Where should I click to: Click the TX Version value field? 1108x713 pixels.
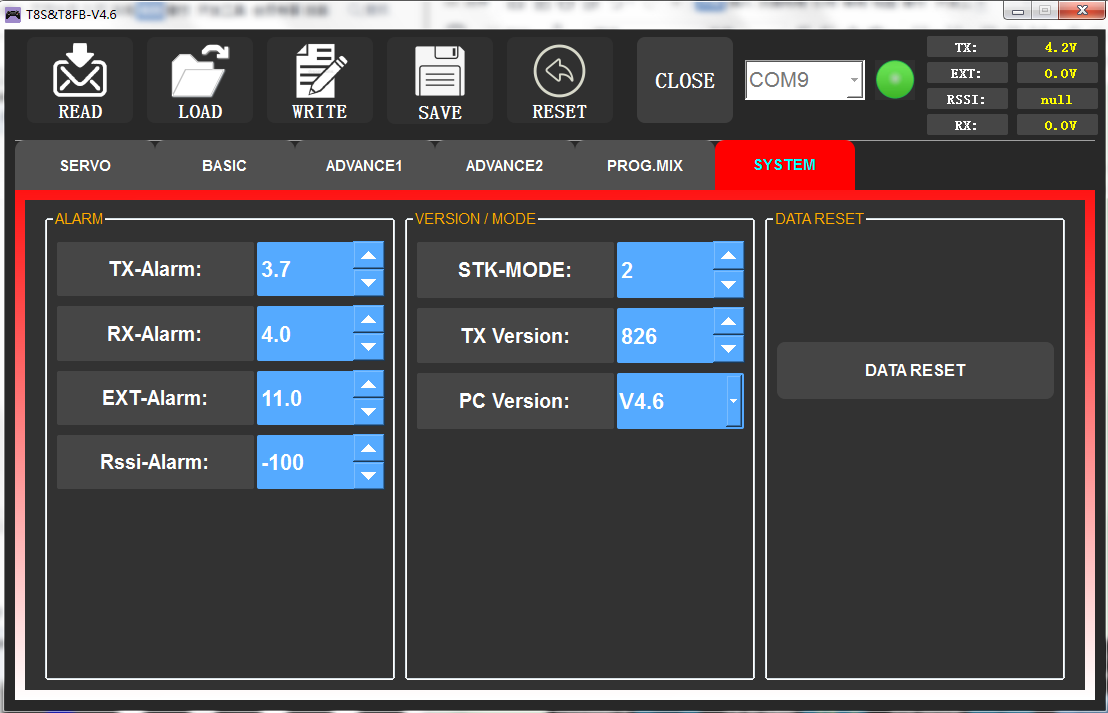coord(664,336)
